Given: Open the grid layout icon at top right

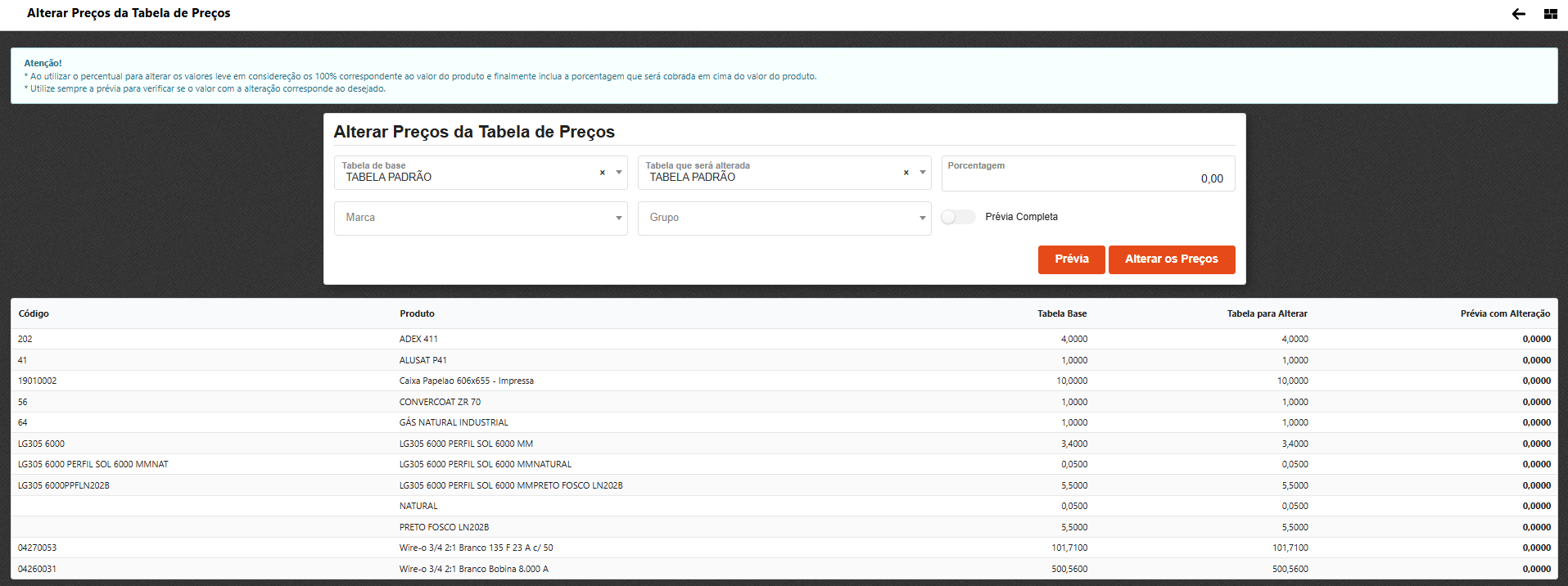Looking at the screenshot, I should 1550,14.
